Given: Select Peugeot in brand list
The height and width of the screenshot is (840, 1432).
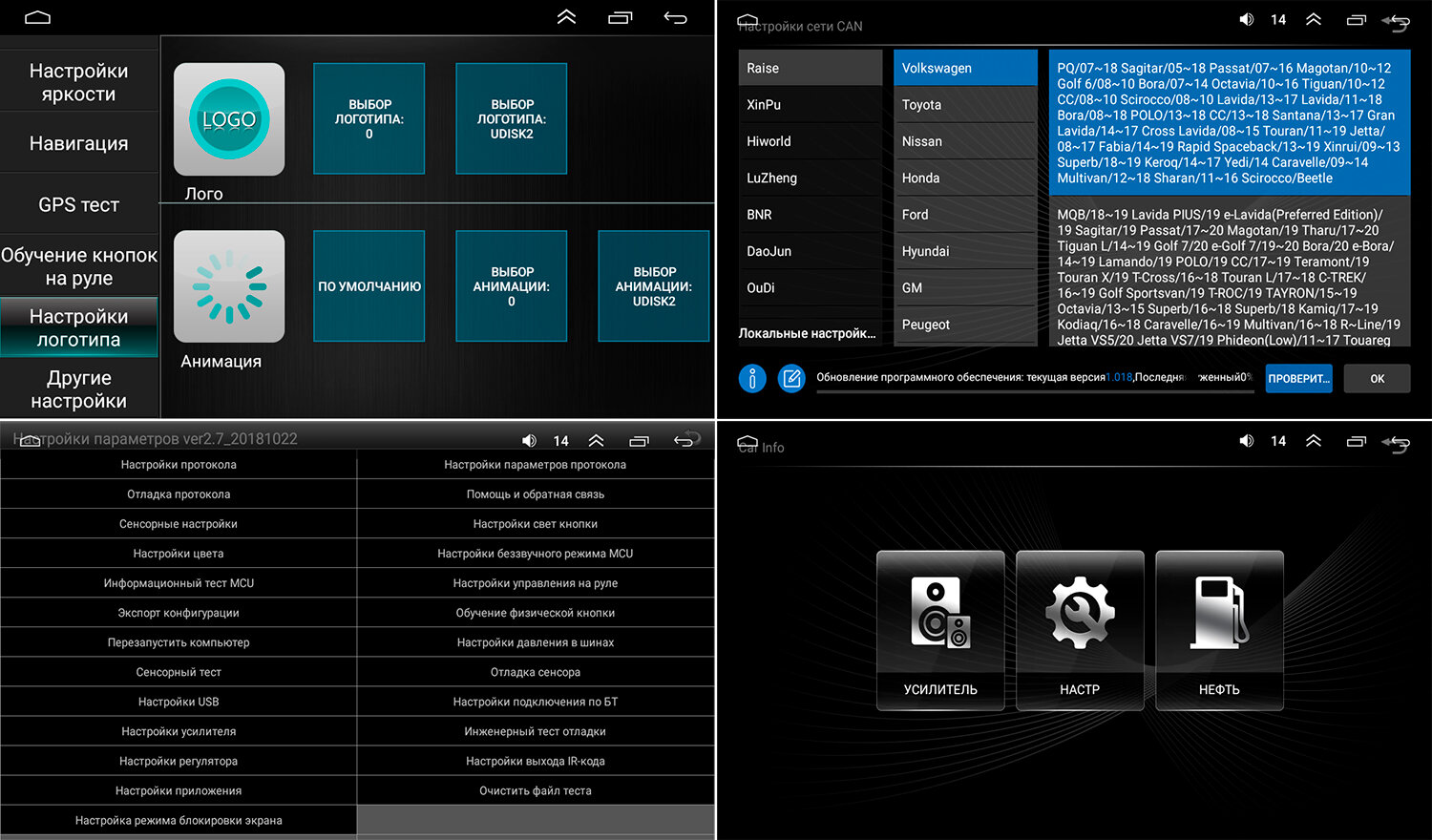Looking at the screenshot, I should pos(965,325).
